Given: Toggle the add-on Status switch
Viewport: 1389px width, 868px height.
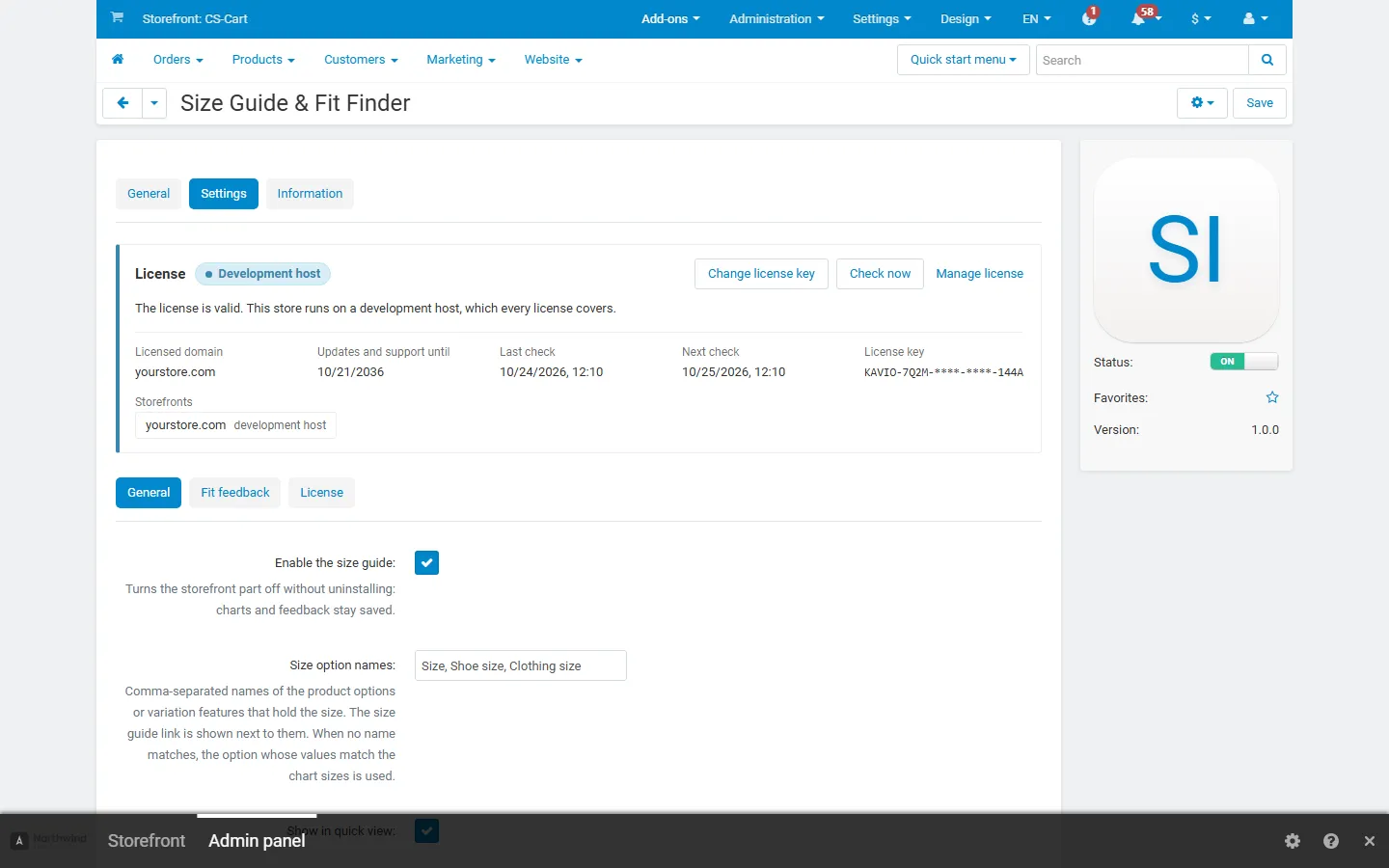Looking at the screenshot, I should (1244, 362).
